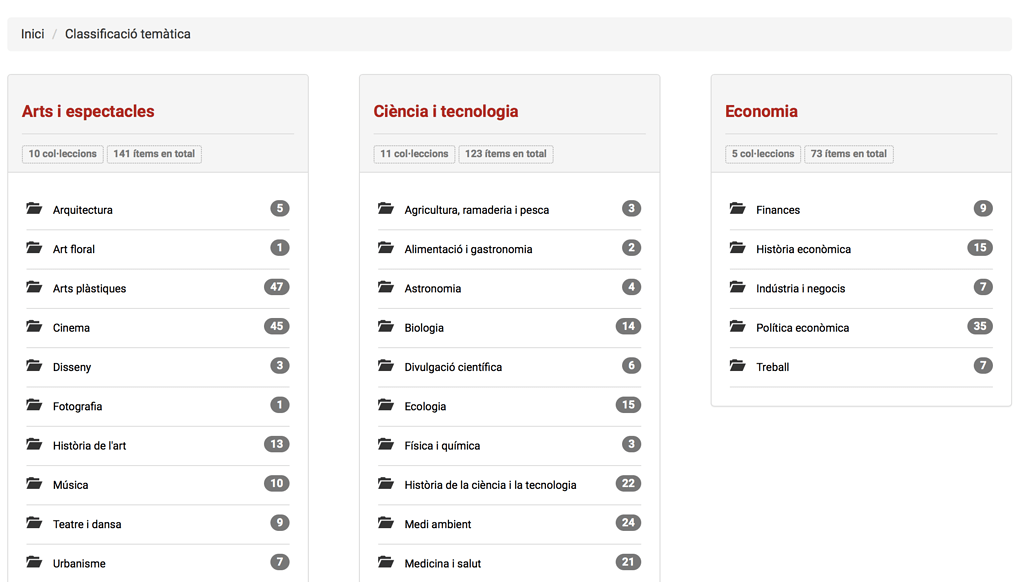Open the Ciència i tecnologia heading
This screenshot has height=582, width=1024.
point(446,111)
